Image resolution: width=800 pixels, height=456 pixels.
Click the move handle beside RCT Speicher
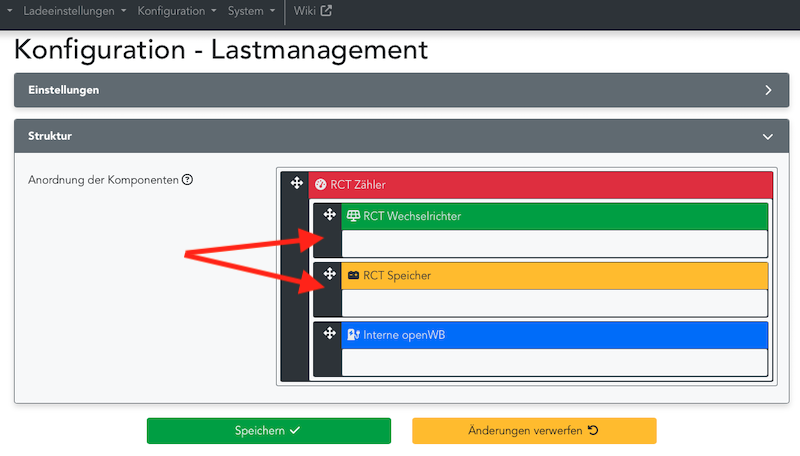point(328,274)
